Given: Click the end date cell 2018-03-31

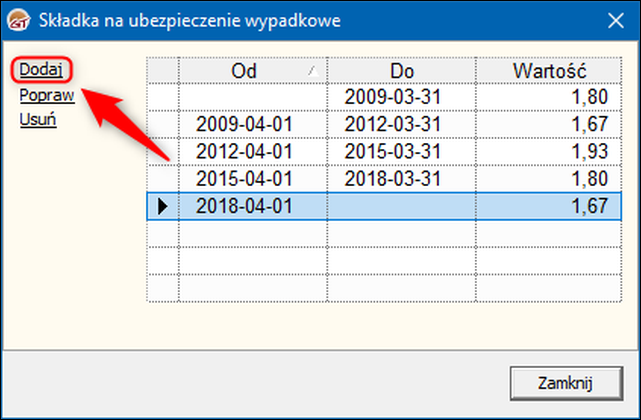Looking at the screenshot, I should [x=391, y=179].
